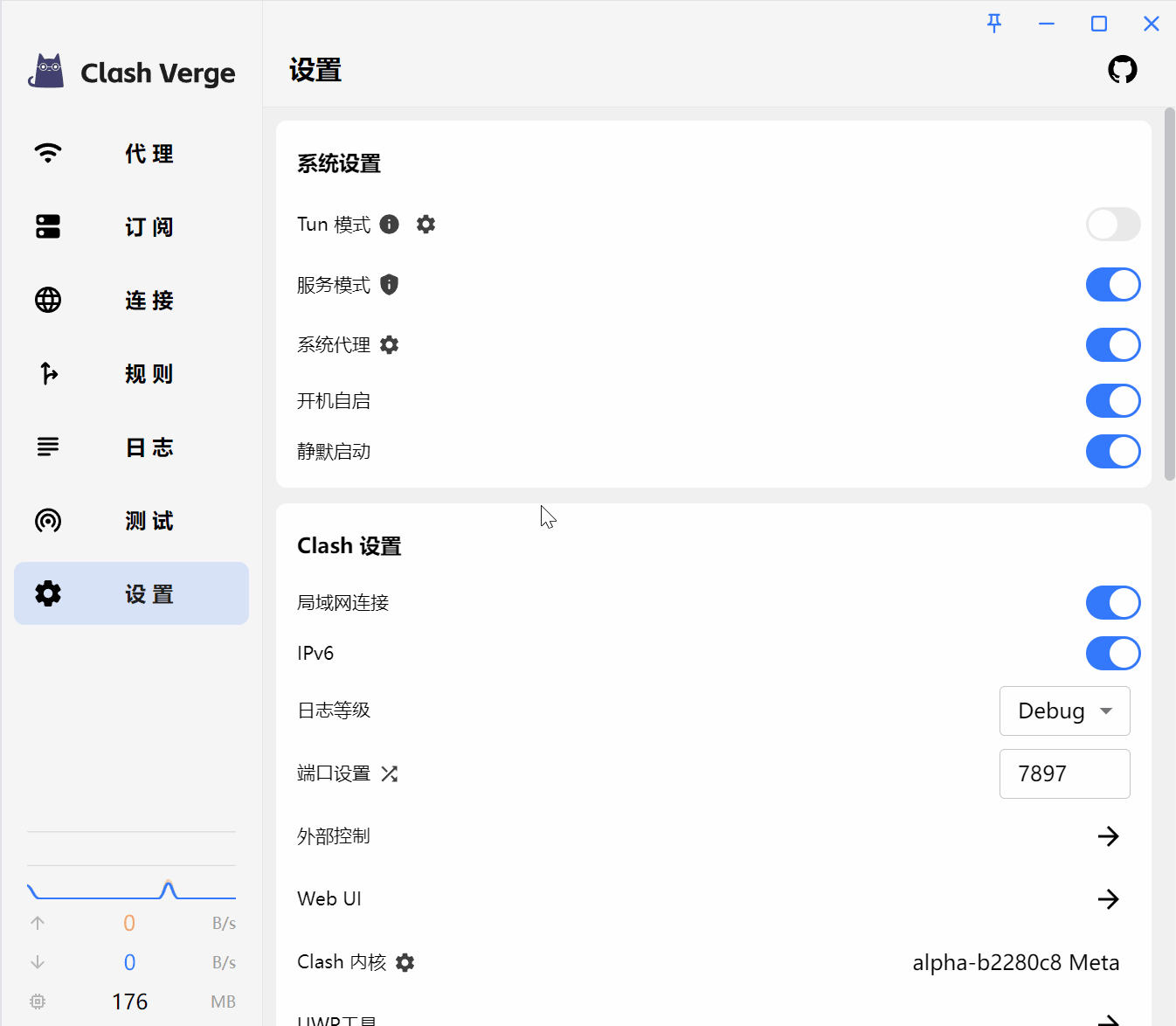Image resolution: width=1176 pixels, height=1026 pixels.
Task: Go to 日志 page
Action: click(x=131, y=447)
